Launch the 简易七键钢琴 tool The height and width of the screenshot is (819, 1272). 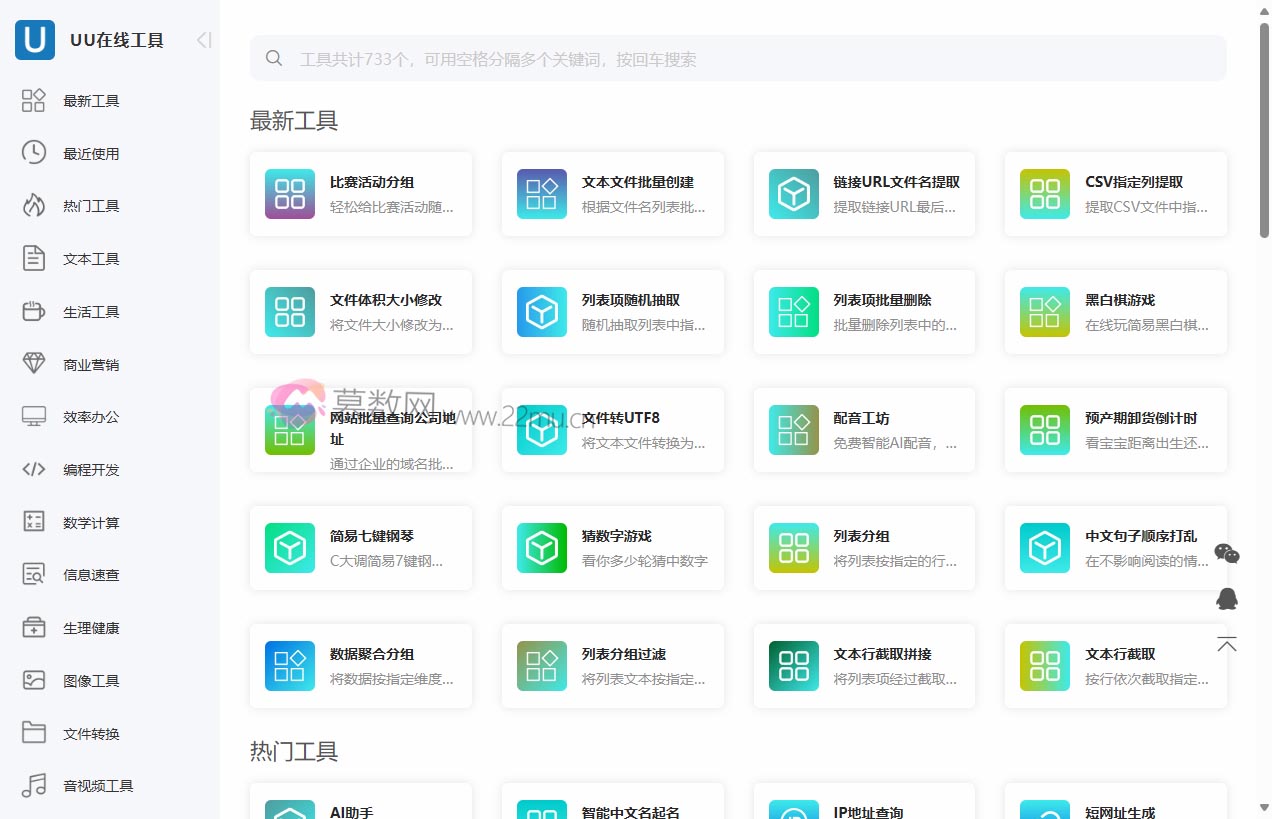tap(361, 548)
